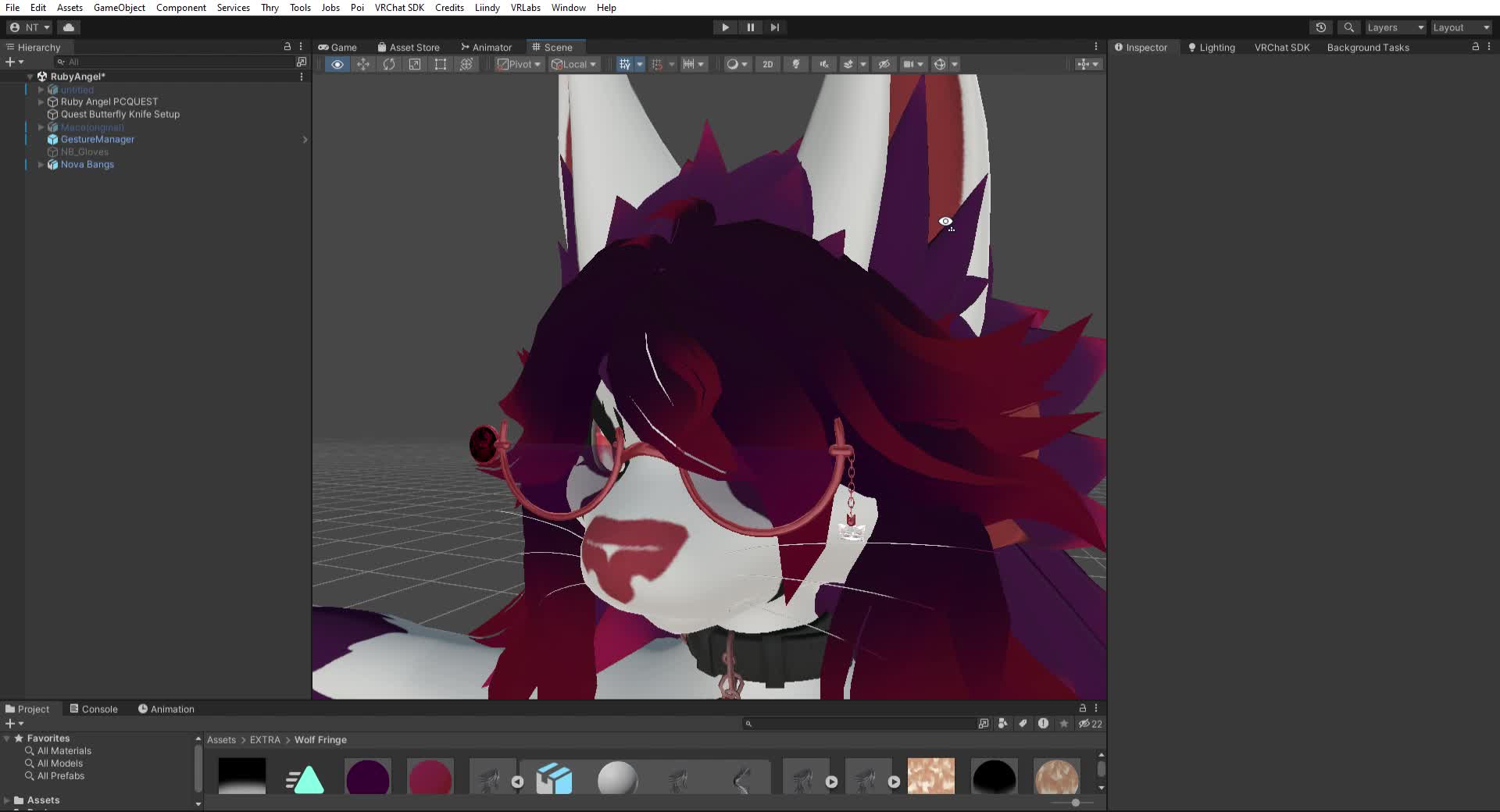
Task: Open the scene camera settings
Action: coord(912,64)
